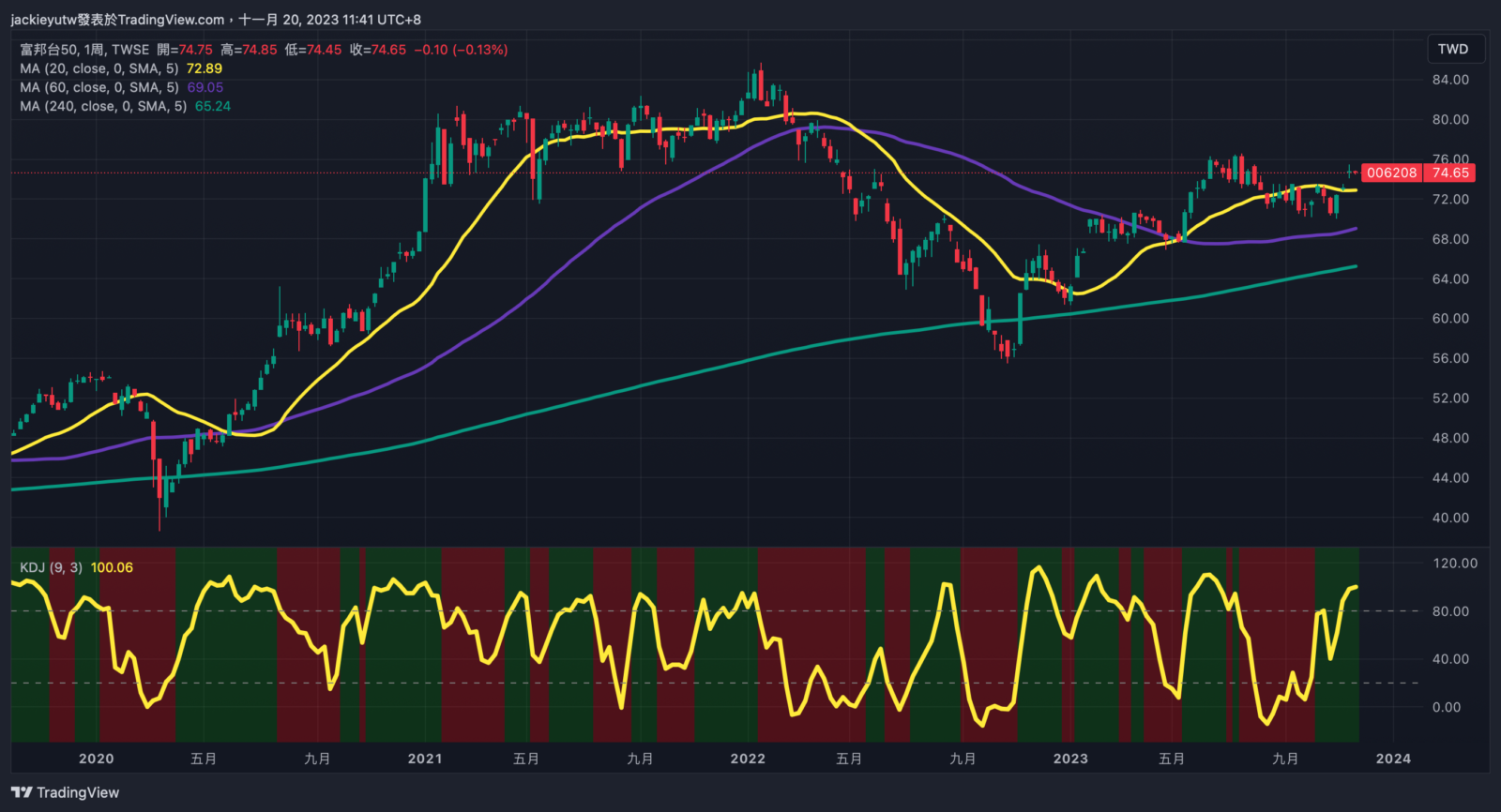Click the red 006208 symbol price tag

(x=1391, y=173)
